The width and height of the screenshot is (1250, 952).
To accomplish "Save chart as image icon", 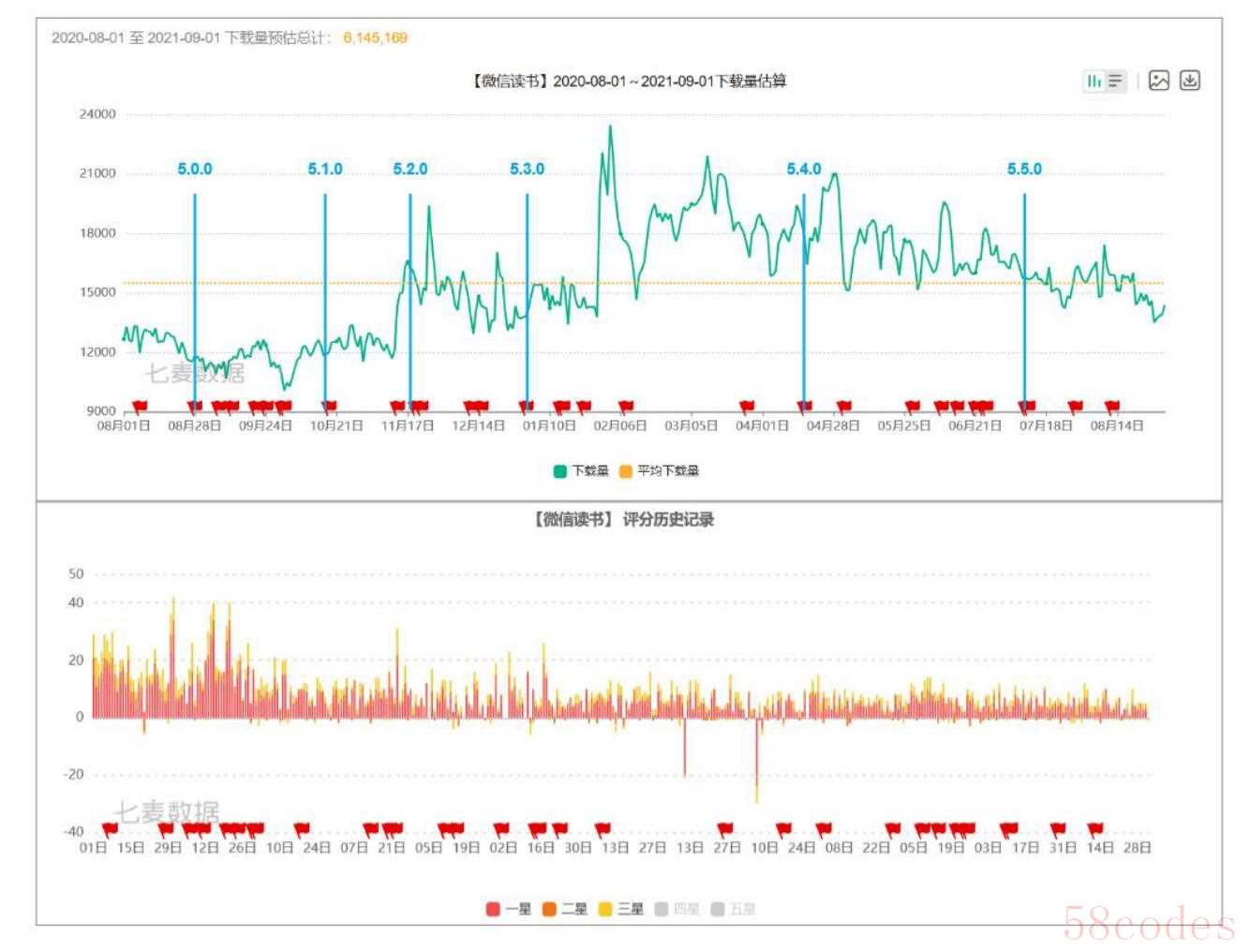I will (x=1159, y=82).
